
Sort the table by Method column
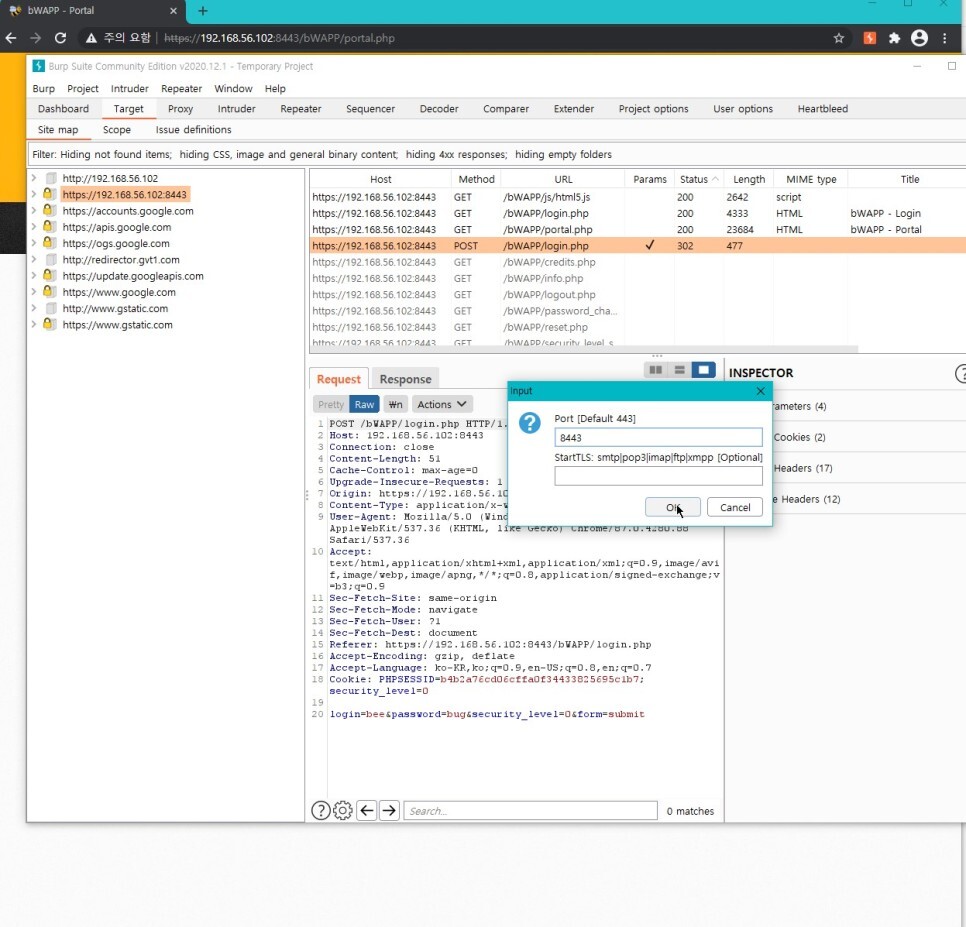(476, 179)
